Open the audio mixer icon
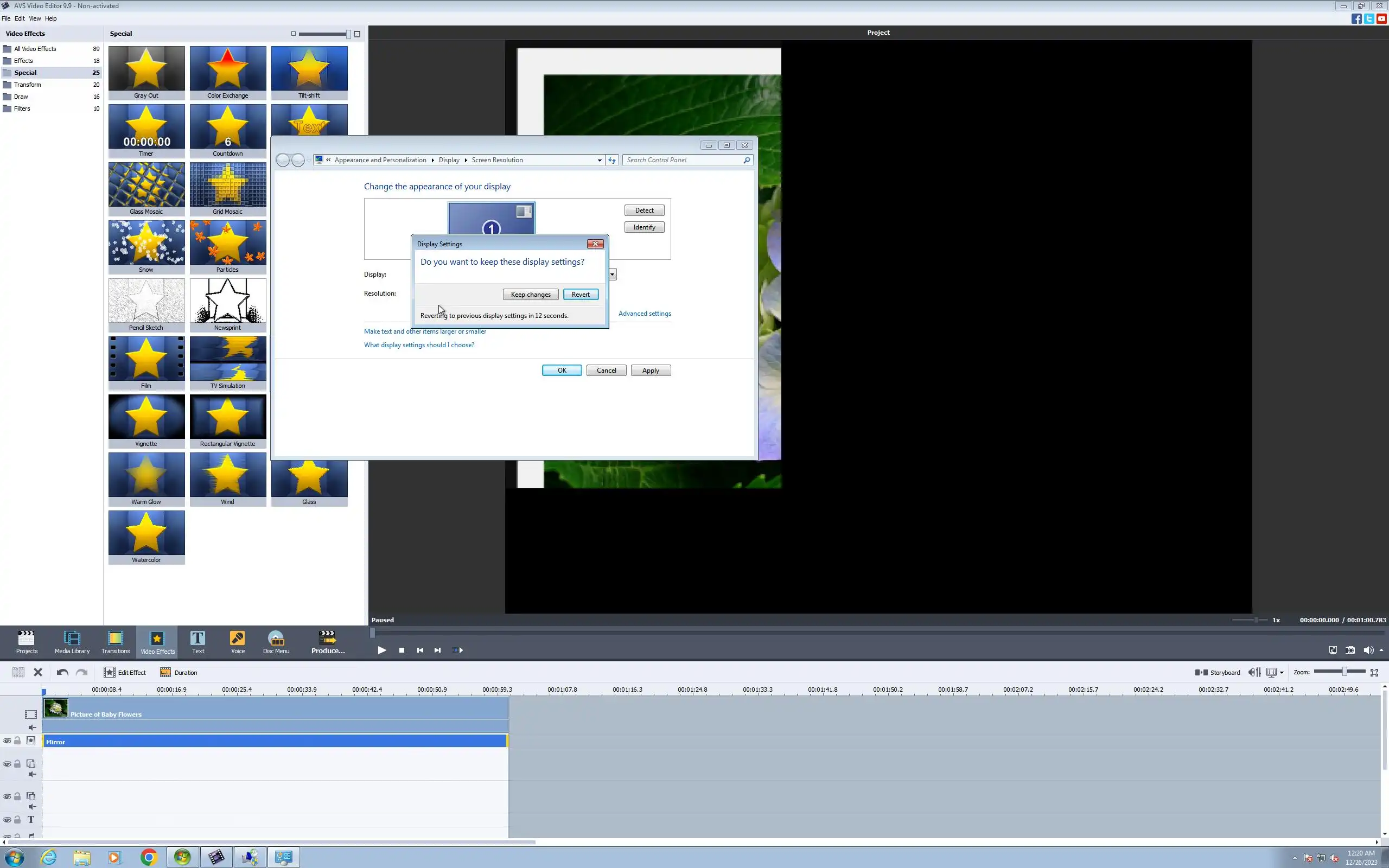Image resolution: width=1389 pixels, height=868 pixels. click(1254, 672)
